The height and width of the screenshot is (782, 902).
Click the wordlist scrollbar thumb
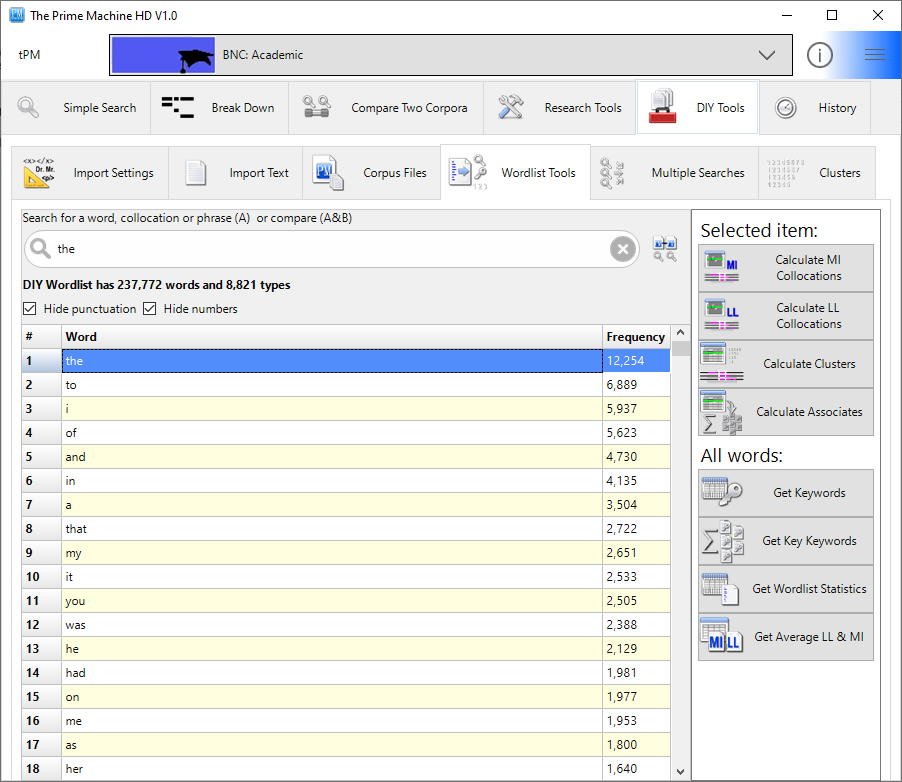[x=681, y=349]
